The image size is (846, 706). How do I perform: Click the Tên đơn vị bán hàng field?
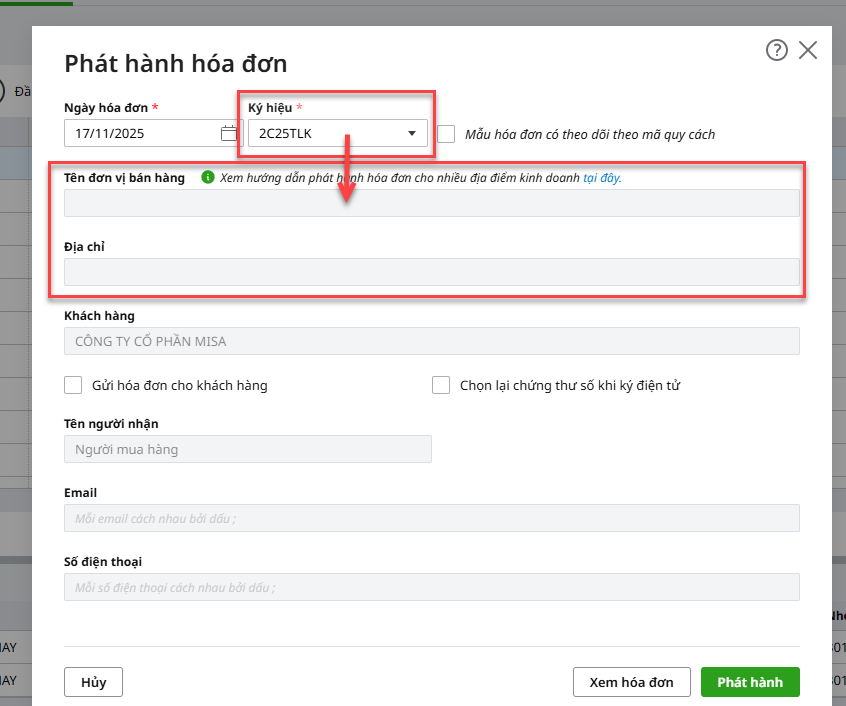431,203
